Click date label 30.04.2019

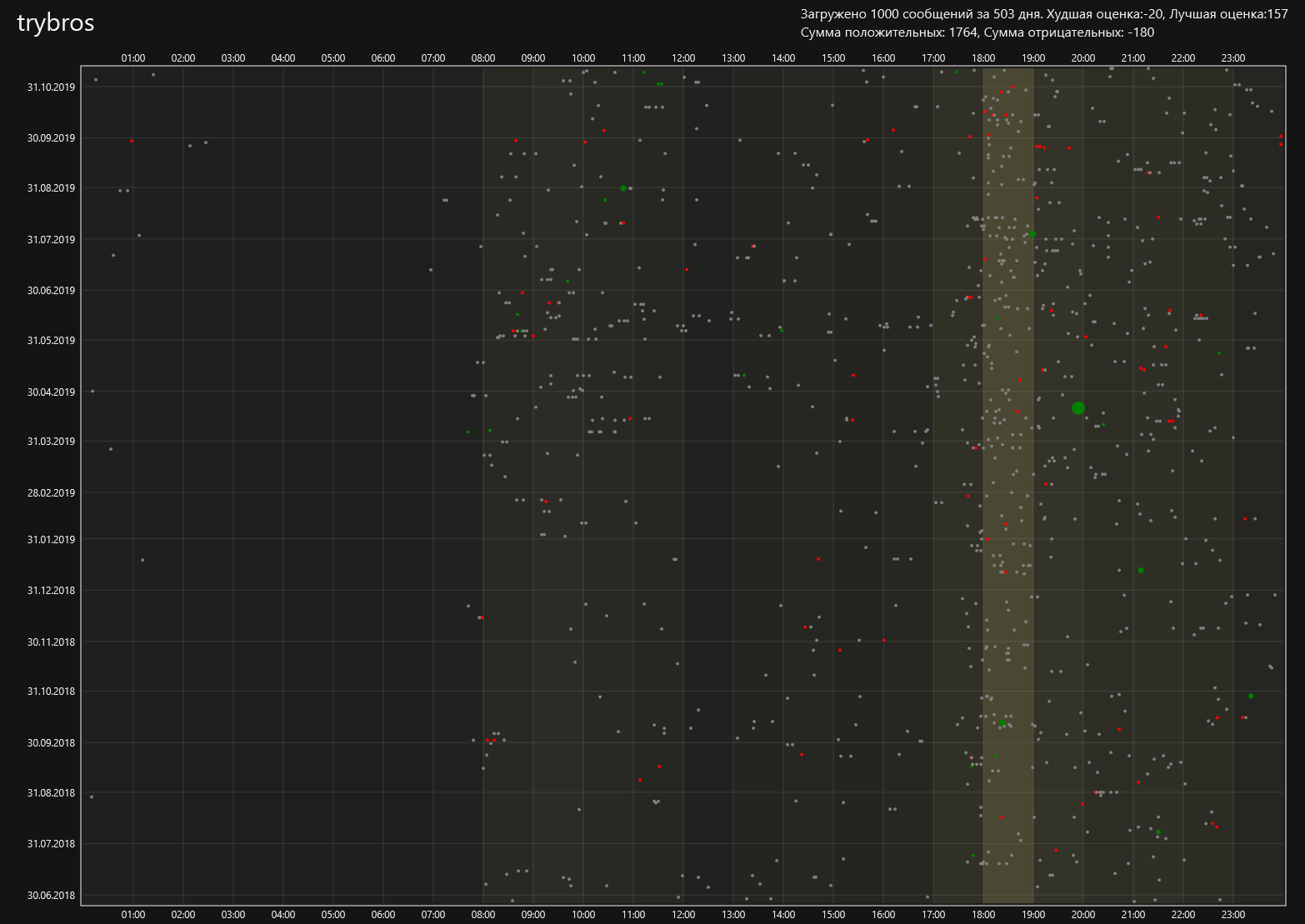[51, 392]
